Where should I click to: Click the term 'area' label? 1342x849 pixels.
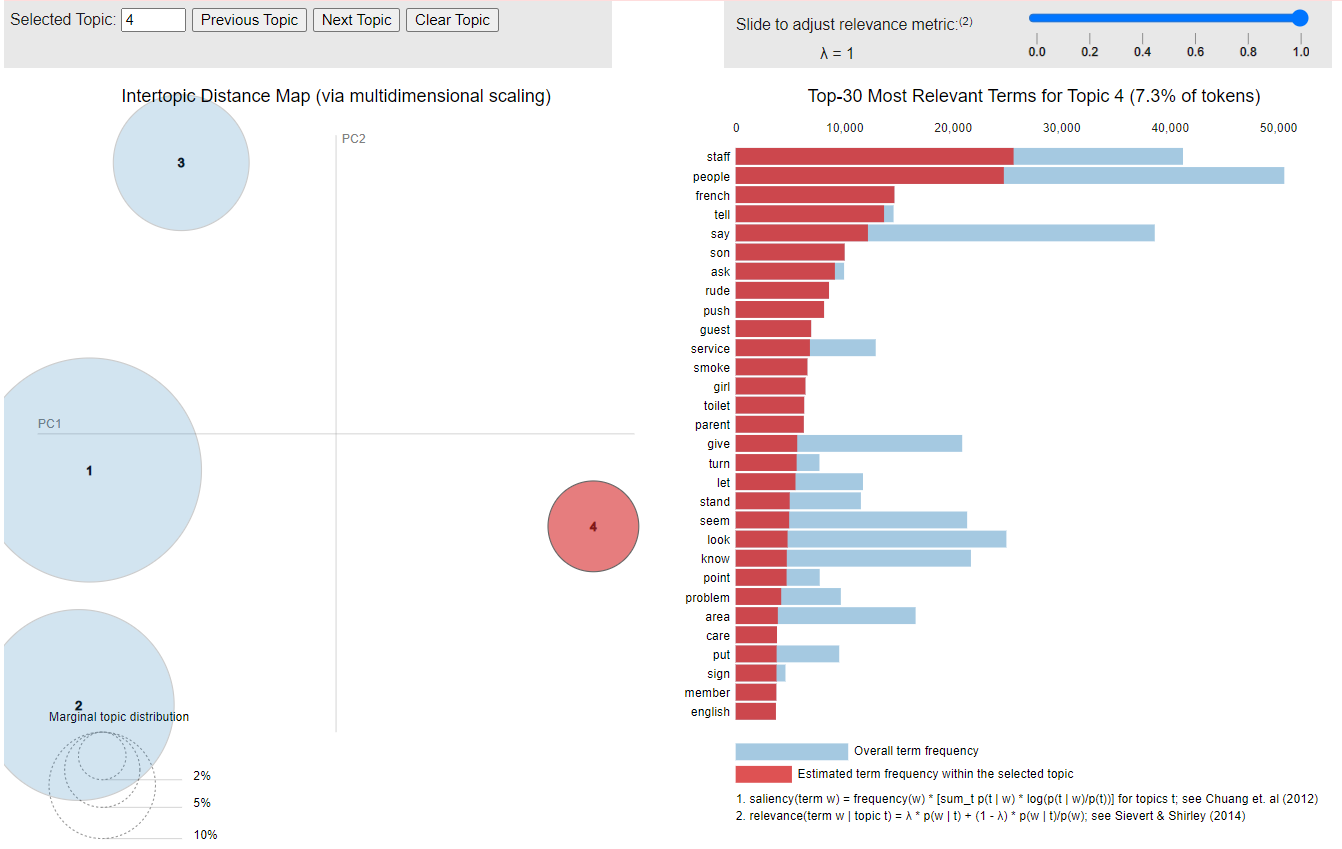[x=718, y=616]
